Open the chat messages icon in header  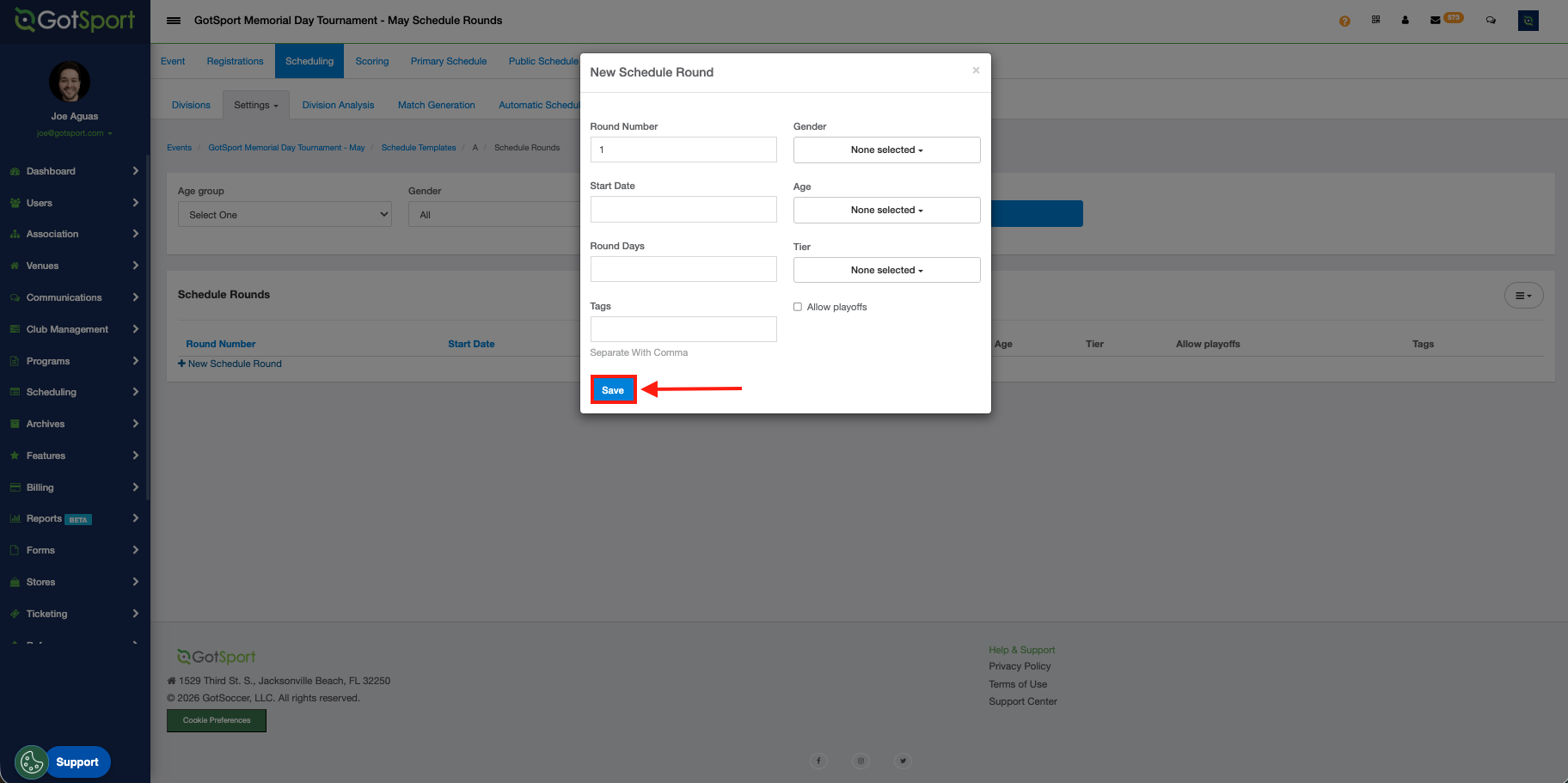(x=1491, y=21)
